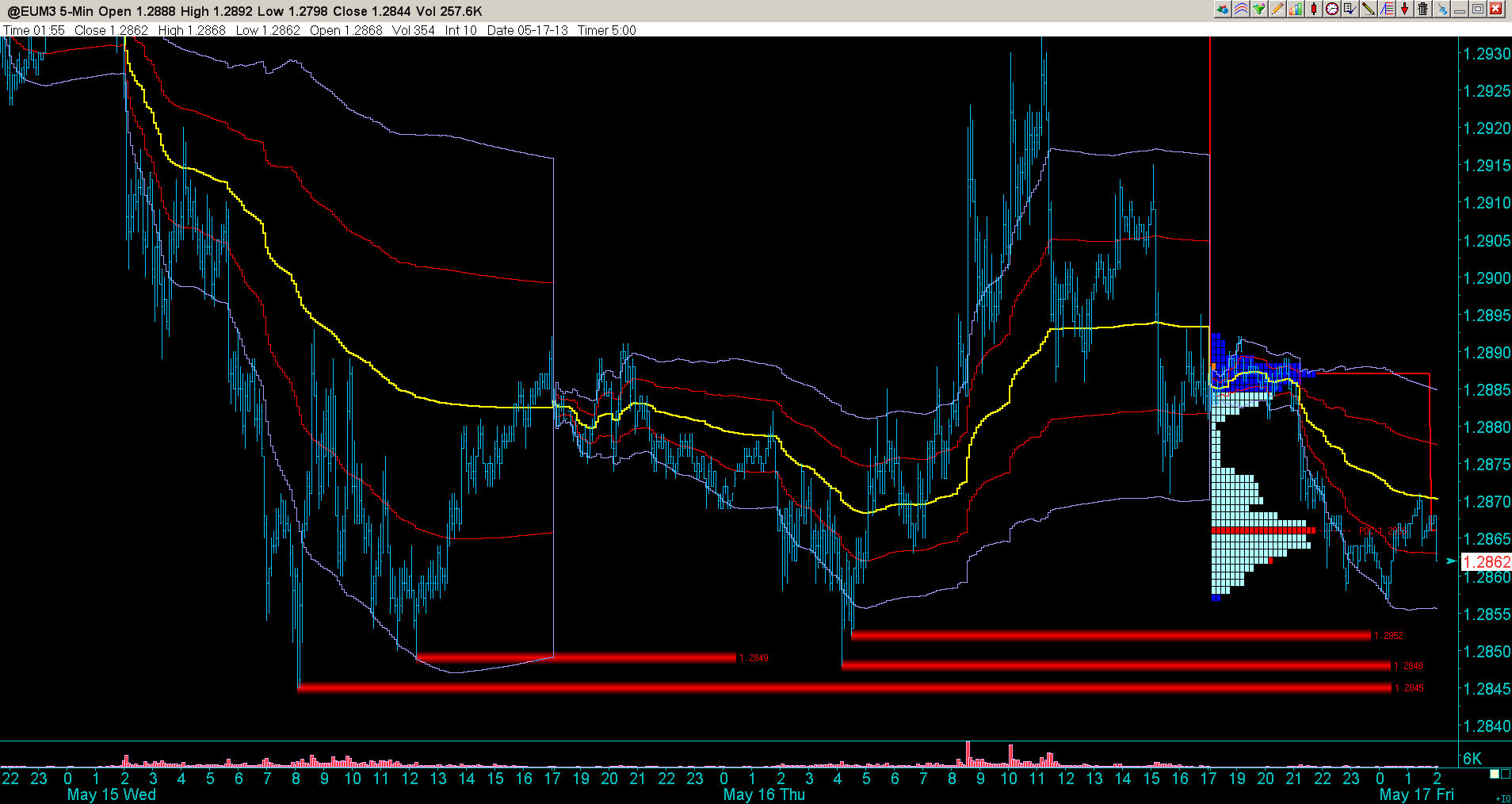Minimize the chart window

1460,9
